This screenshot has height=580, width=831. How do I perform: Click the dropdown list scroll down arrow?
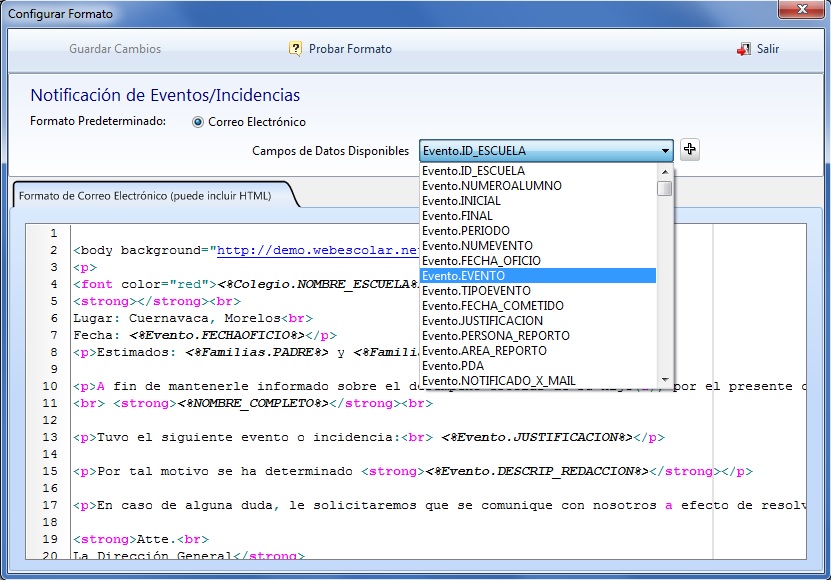tap(665, 380)
